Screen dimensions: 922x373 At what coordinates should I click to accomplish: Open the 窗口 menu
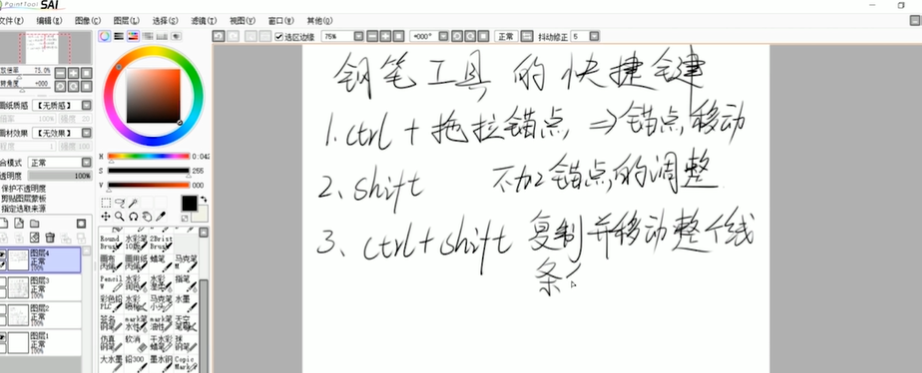click(x=280, y=21)
